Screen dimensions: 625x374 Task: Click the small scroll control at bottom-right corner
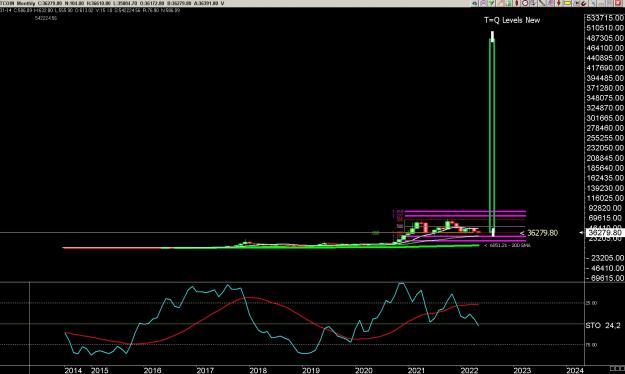tap(617, 368)
